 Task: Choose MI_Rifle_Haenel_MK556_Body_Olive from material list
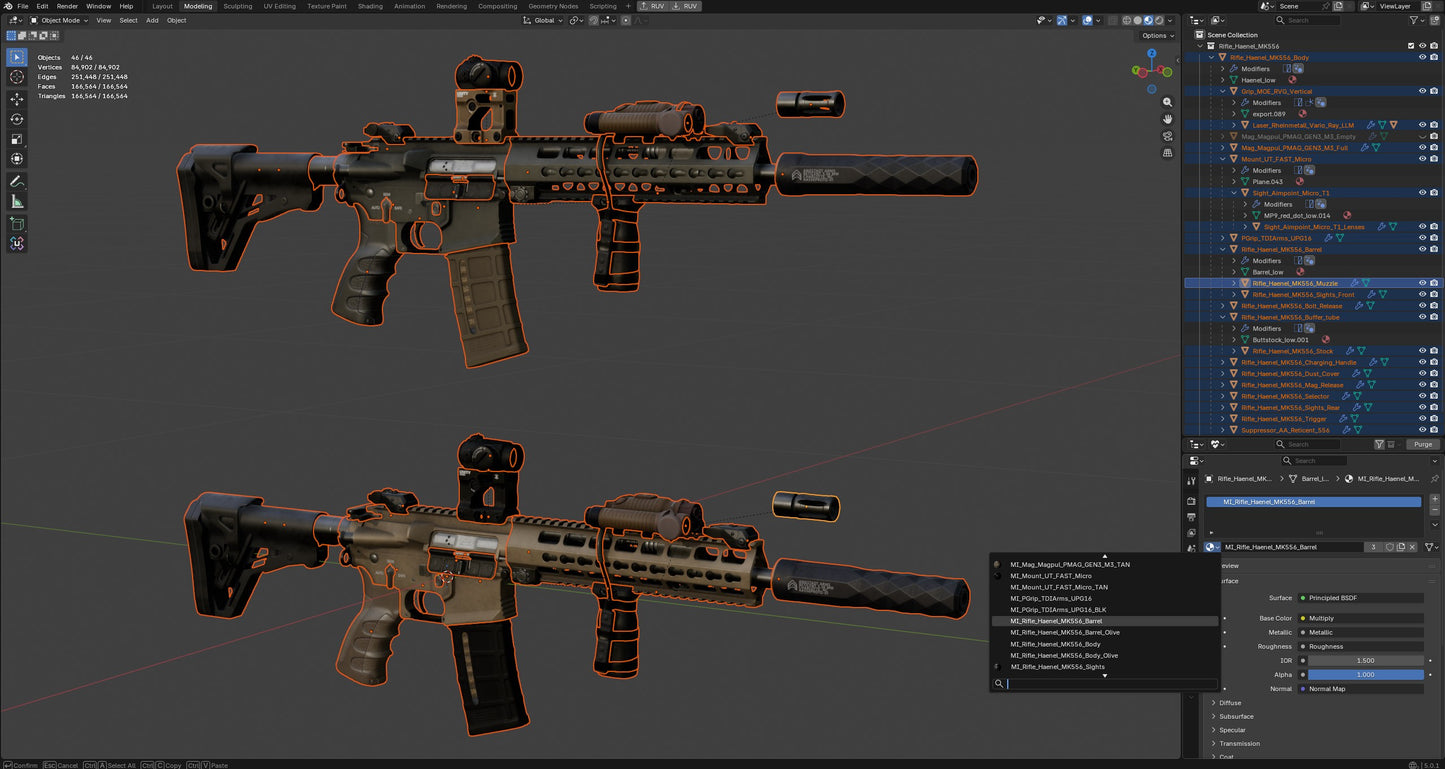pyautogui.click(x=1064, y=655)
